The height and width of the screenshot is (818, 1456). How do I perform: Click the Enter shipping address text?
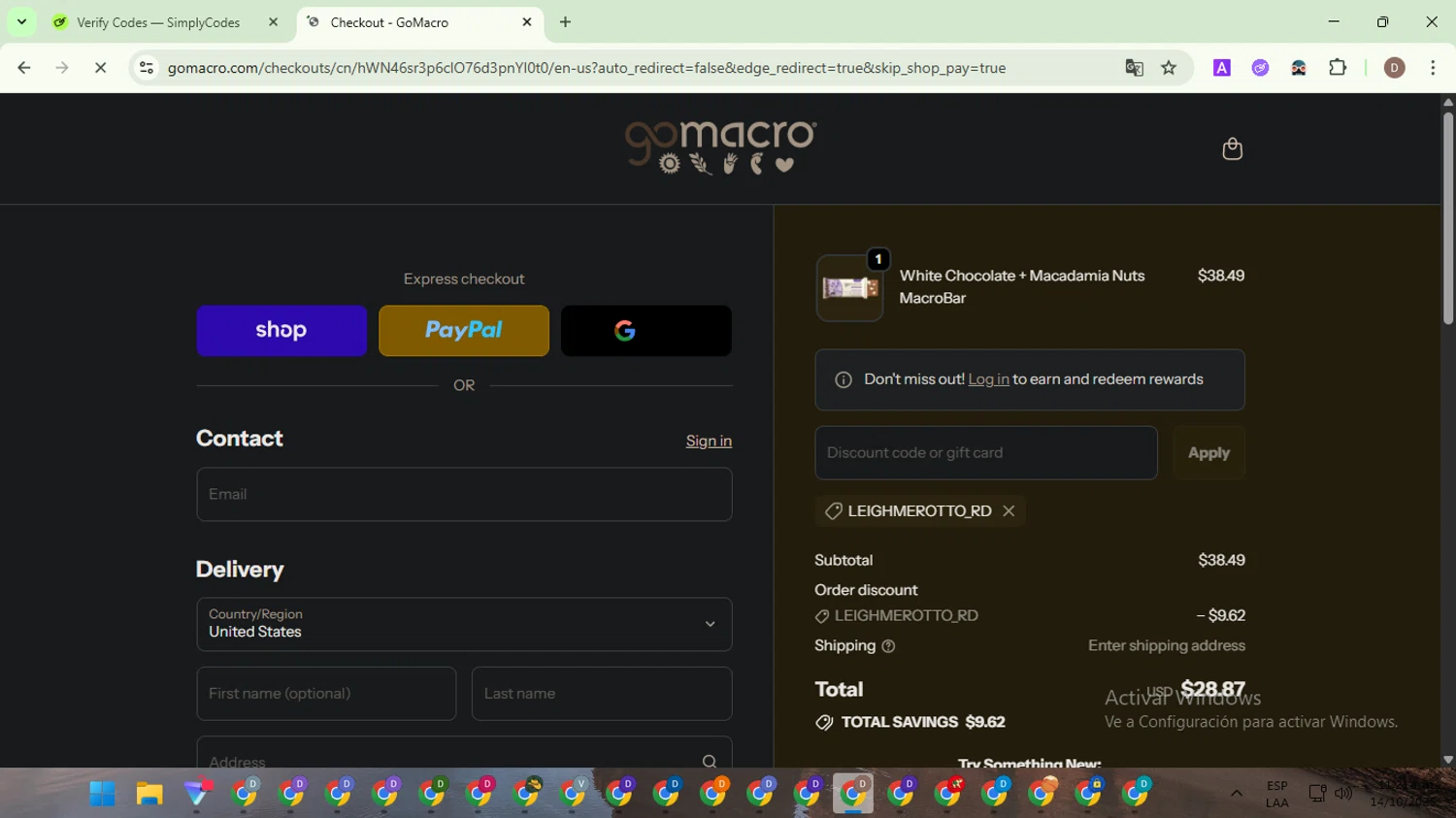pyautogui.click(x=1167, y=646)
